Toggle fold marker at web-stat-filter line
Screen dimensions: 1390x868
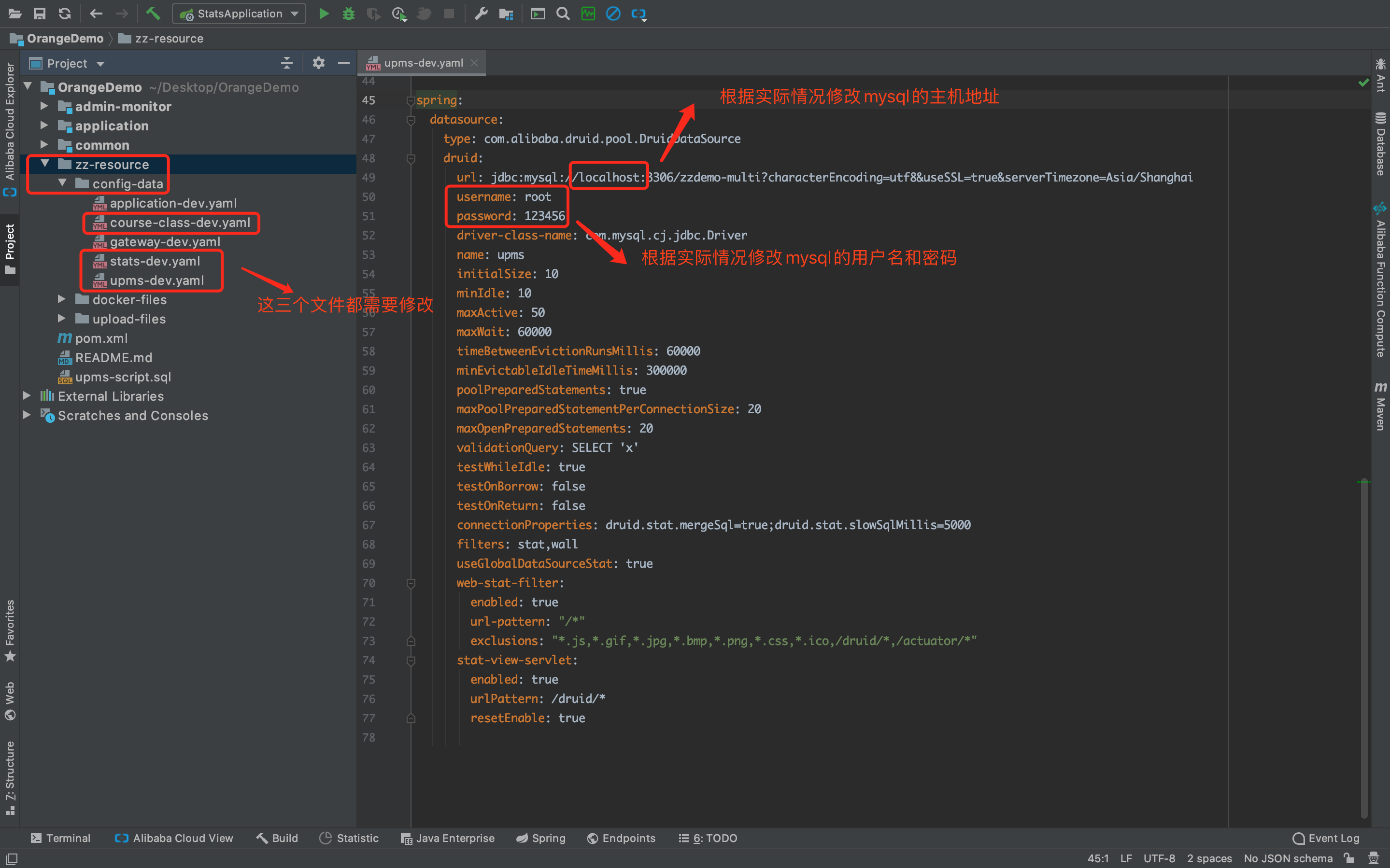point(411,583)
